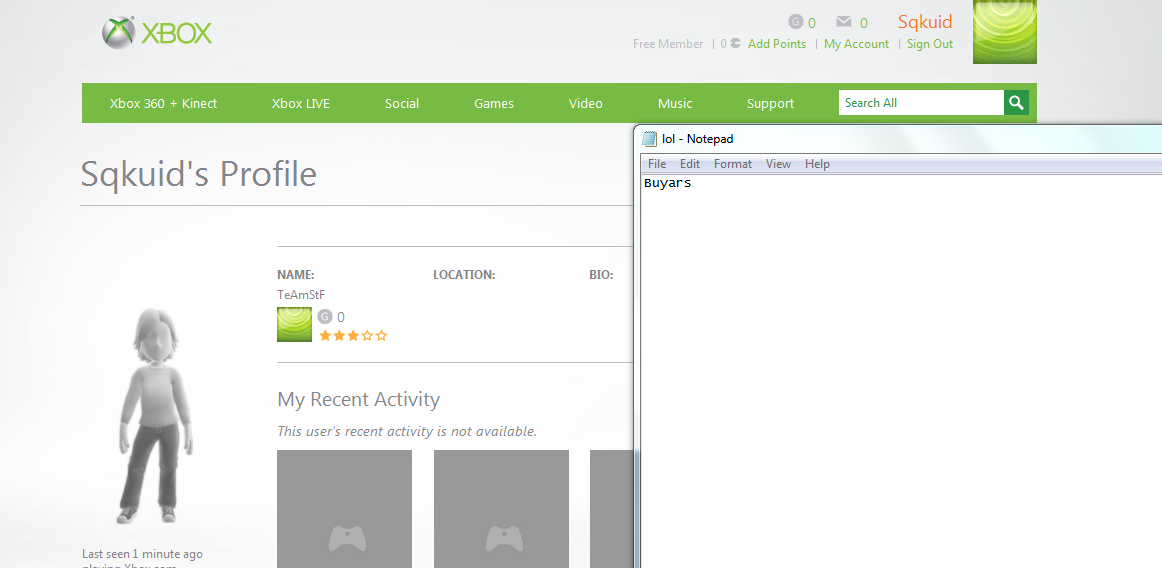Click the orange Sqkuid gamertag link

pyautogui.click(x=925, y=22)
